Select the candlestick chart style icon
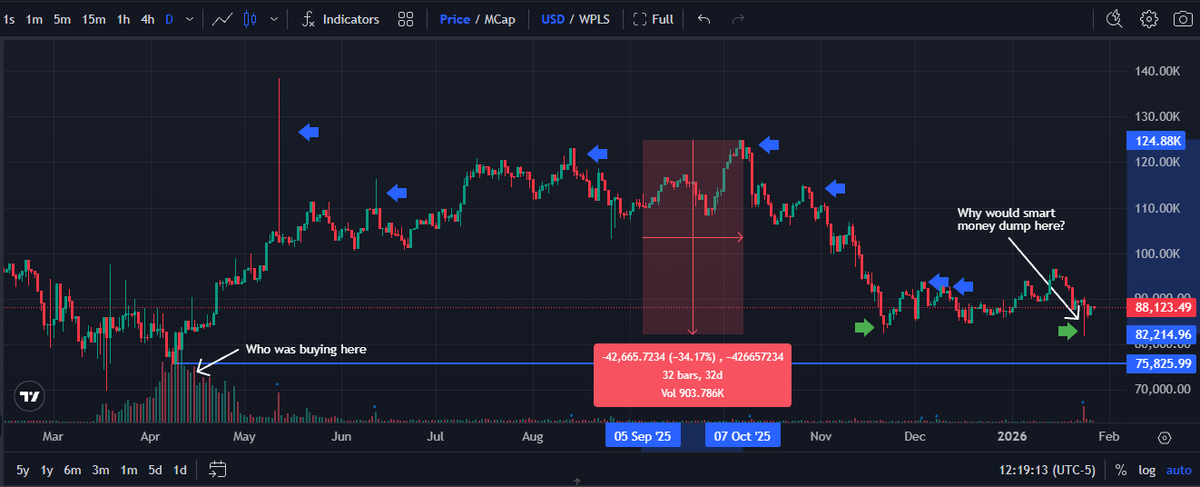1200x487 pixels. pos(250,19)
